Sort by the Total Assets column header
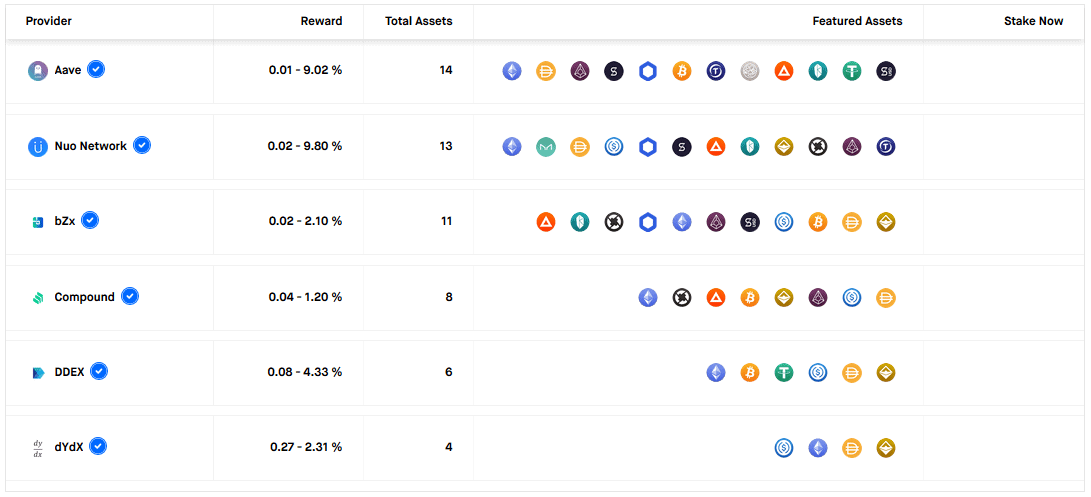The image size is (1091, 497). [418, 21]
